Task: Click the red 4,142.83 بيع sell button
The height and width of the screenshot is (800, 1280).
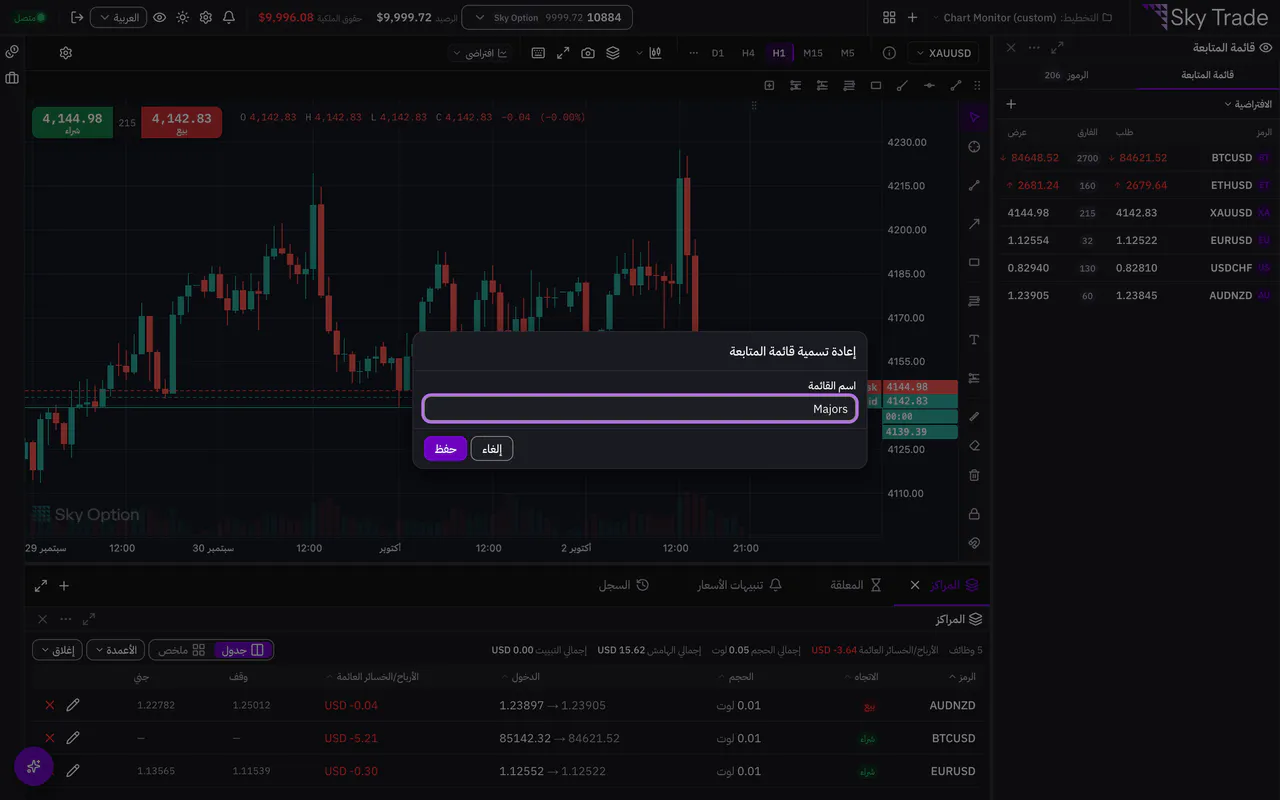Action: [x=181, y=123]
